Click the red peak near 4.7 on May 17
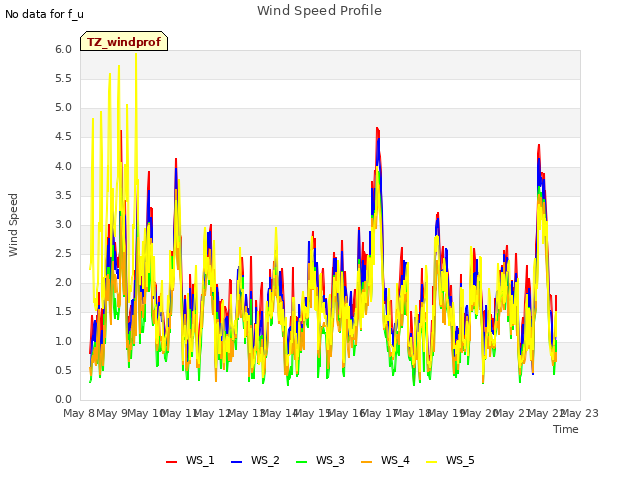This screenshot has width=640, height=480. (x=378, y=129)
